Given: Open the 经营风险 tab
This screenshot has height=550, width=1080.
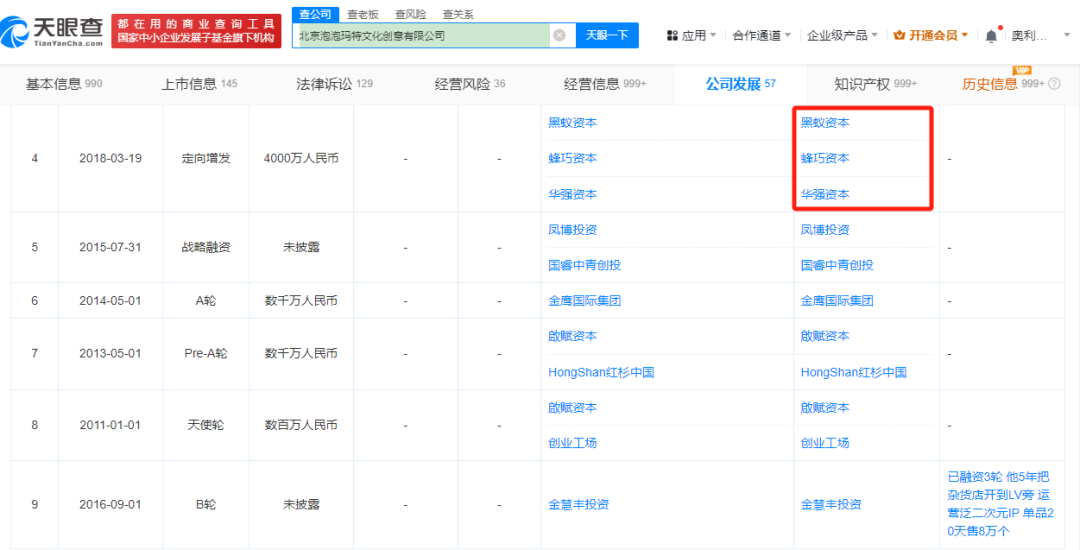Looking at the screenshot, I should pos(470,84).
